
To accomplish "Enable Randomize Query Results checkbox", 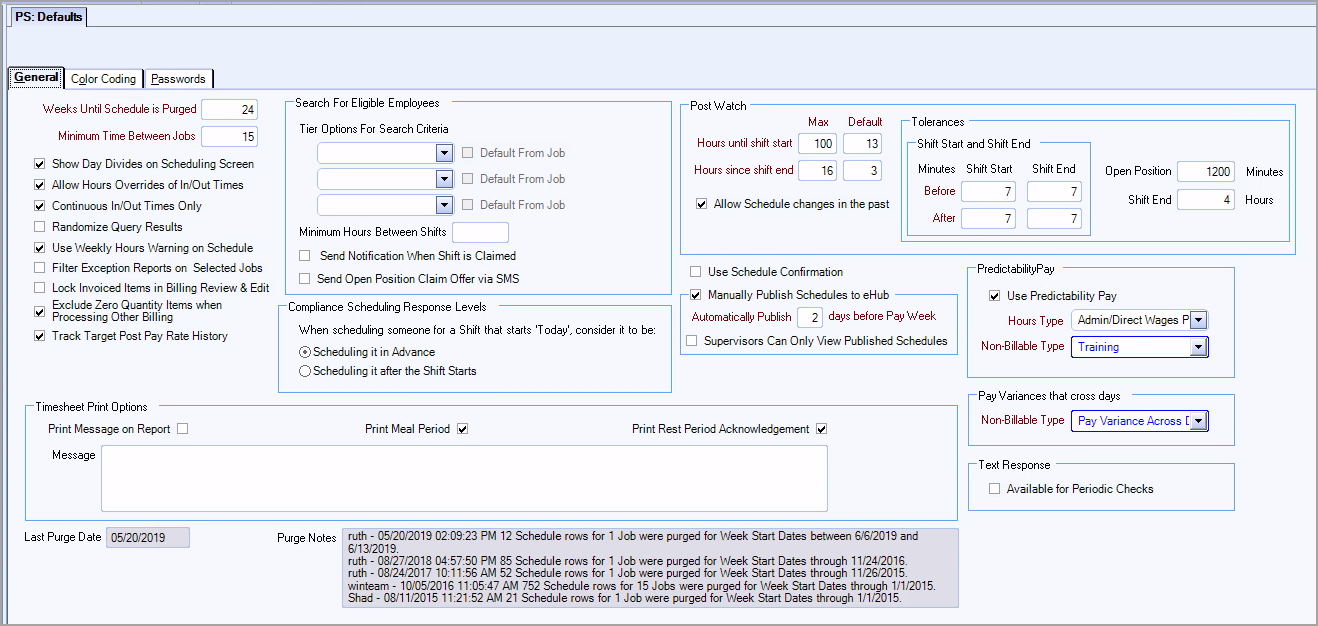I will 39,227.
